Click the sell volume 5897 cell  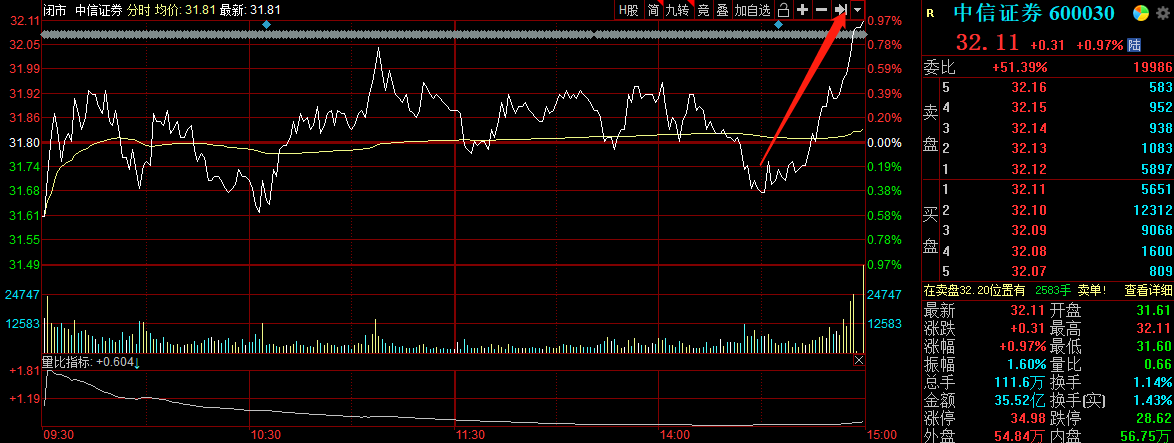(1155, 169)
